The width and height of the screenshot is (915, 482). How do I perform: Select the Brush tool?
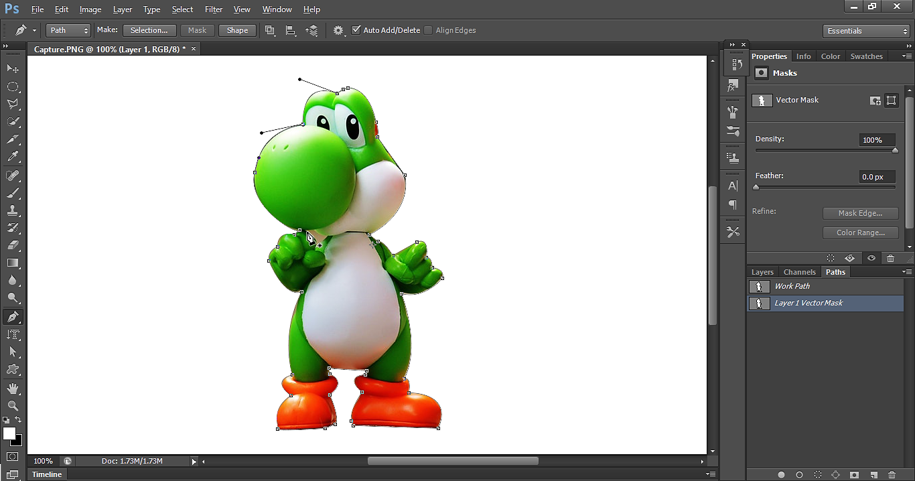coord(12,193)
